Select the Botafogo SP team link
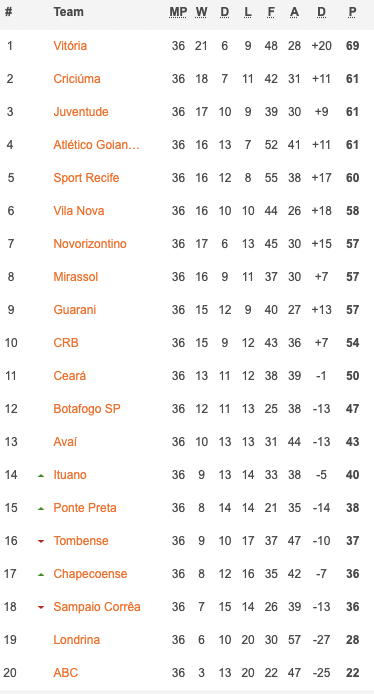The height and width of the screenshot is (694, 374). [87, 409]
